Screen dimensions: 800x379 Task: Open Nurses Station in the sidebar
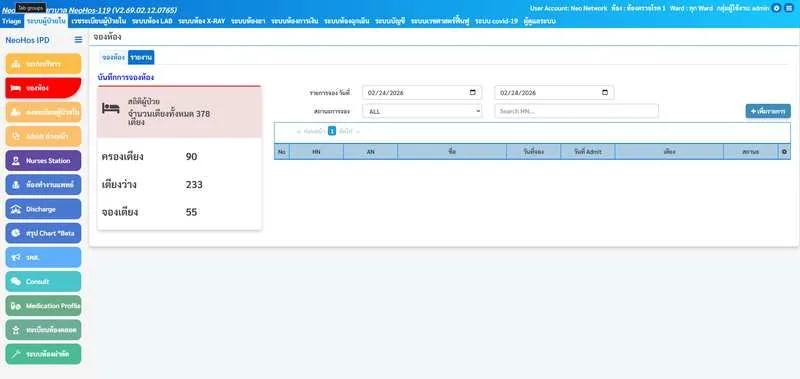click(43, 160)
